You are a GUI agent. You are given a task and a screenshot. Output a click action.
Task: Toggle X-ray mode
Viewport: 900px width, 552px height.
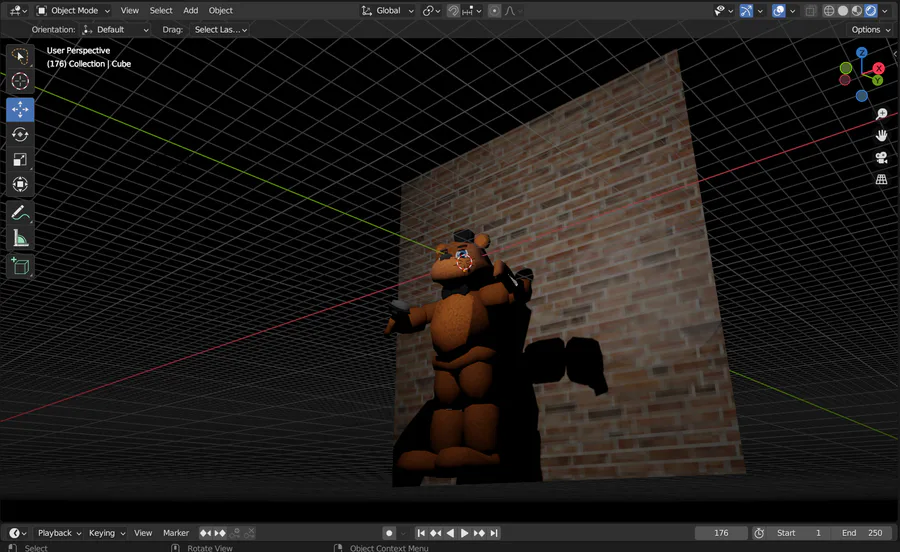(x=810, y=10)
